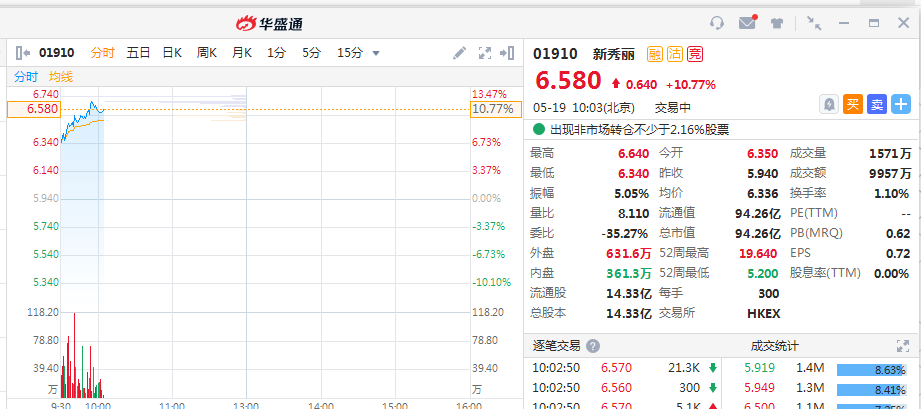Click the compact window arrows icon
Screen dimensions: 921x409
[x=814, y=24]
